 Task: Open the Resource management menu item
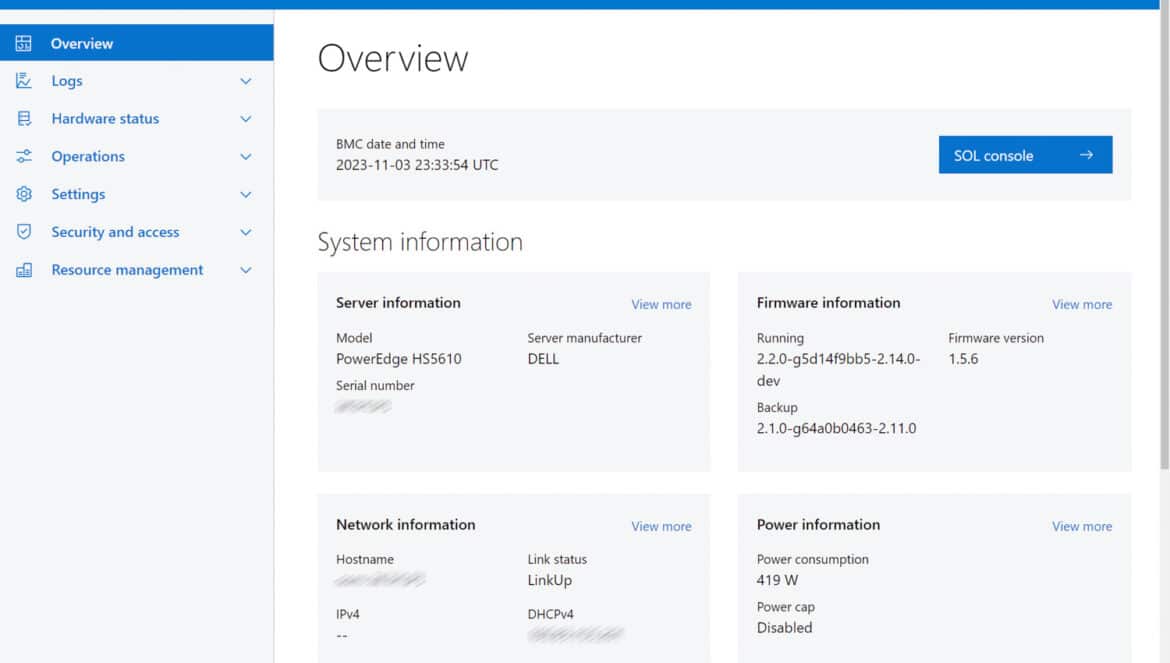[137, 270]
